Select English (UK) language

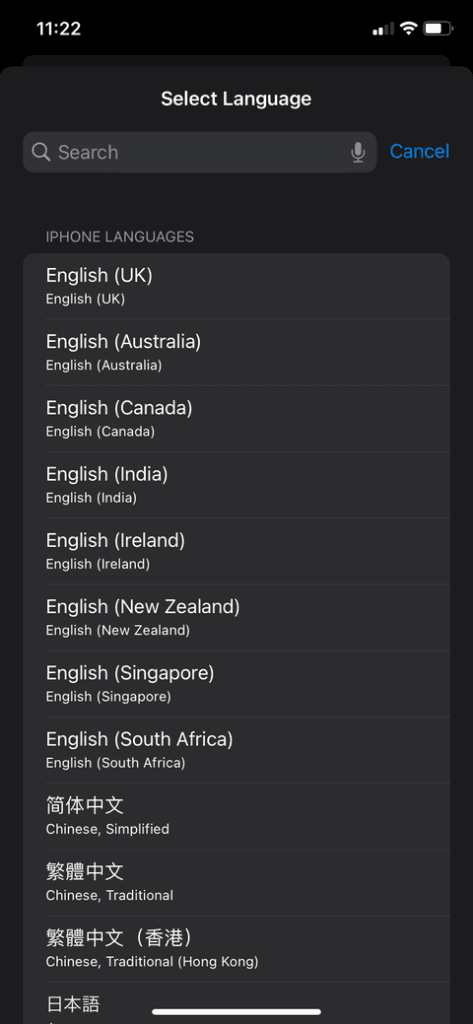[x=236, y=286]
